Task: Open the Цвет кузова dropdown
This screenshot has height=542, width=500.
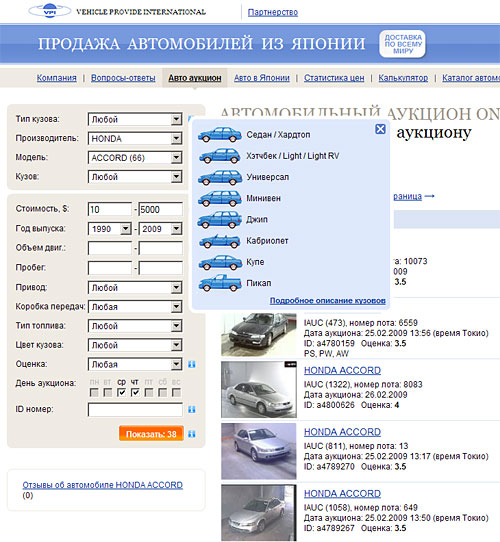Action: point(135,345)
